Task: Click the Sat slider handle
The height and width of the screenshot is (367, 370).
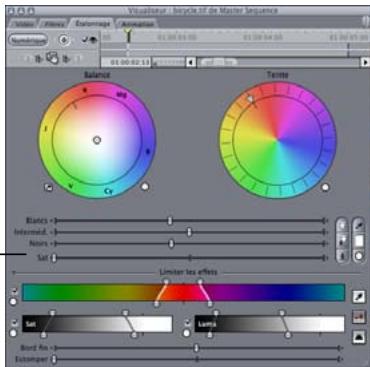Action: 54,258
